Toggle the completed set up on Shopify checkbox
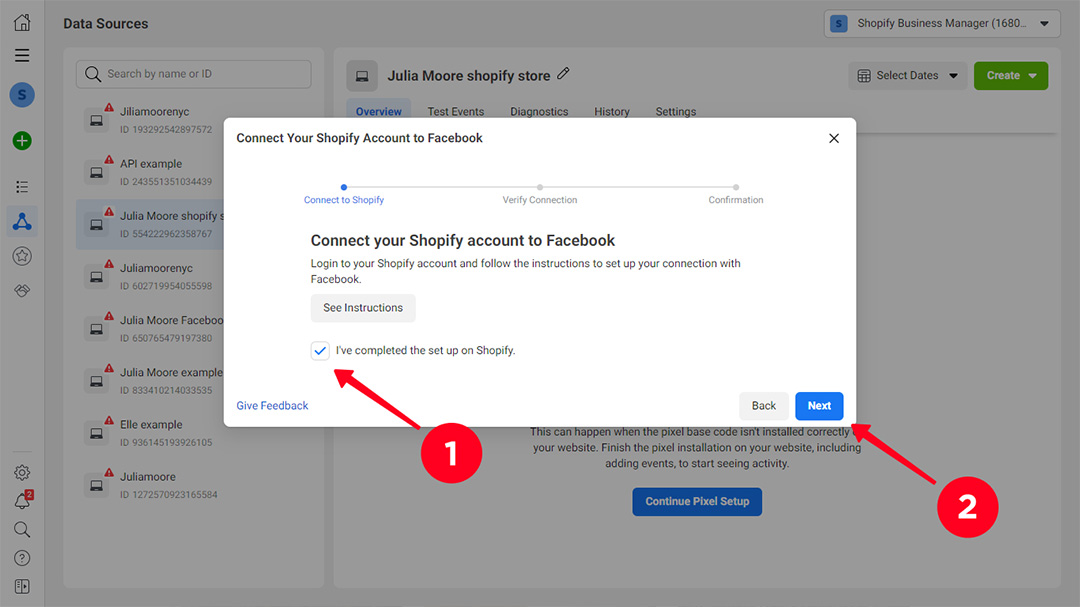The width and height of the screenshot is (1080, 607). (x=320, y=351)
